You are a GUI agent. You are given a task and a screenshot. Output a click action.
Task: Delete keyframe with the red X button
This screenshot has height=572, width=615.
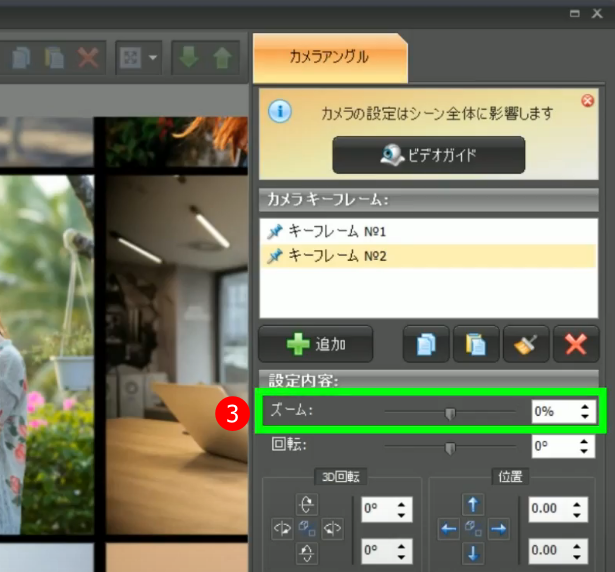(575, 344)
